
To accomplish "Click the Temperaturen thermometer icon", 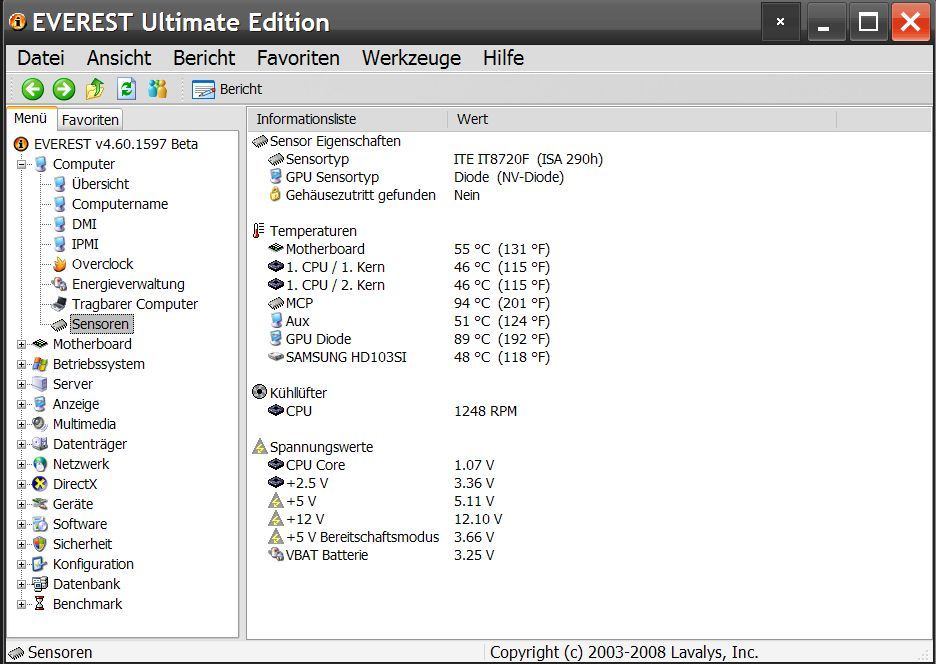I will click(258, 230).
